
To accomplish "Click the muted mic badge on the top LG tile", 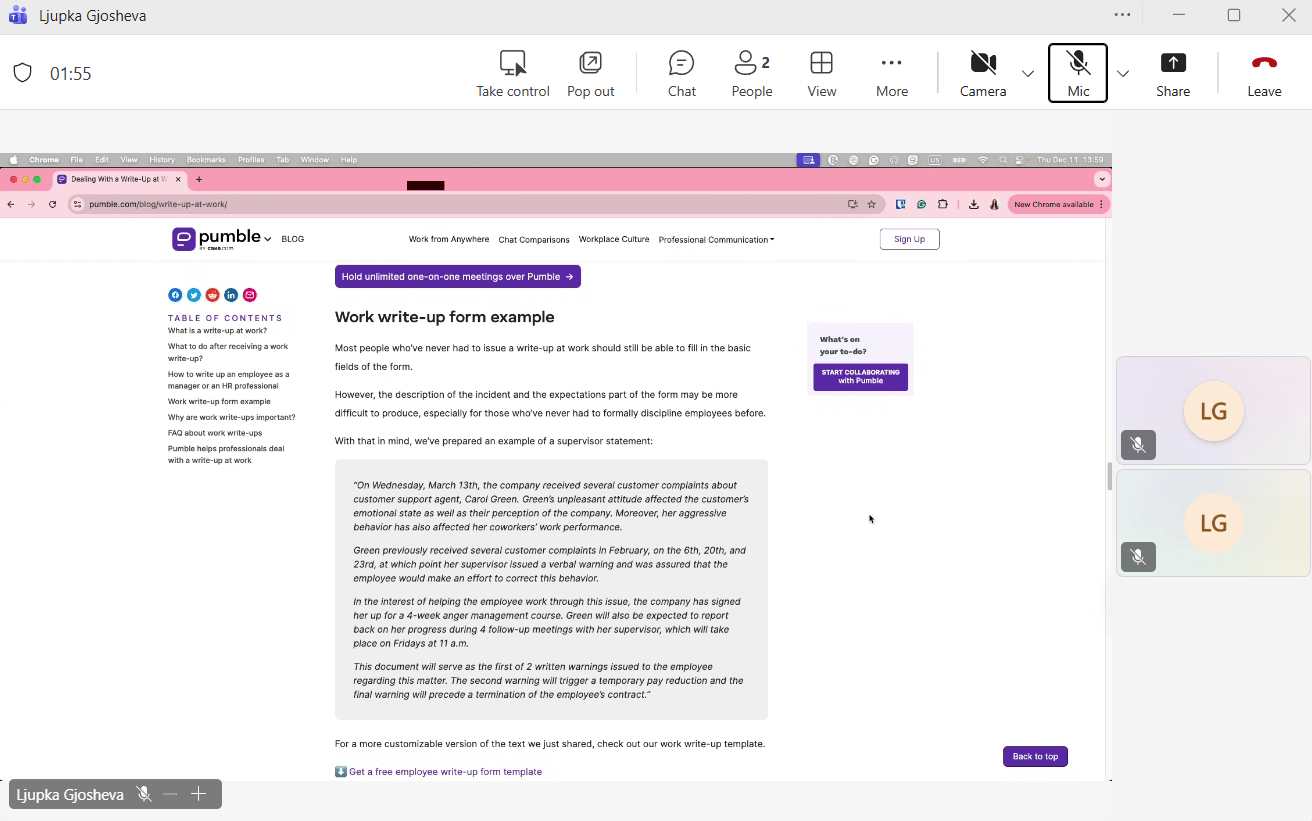I will 1138,445.
